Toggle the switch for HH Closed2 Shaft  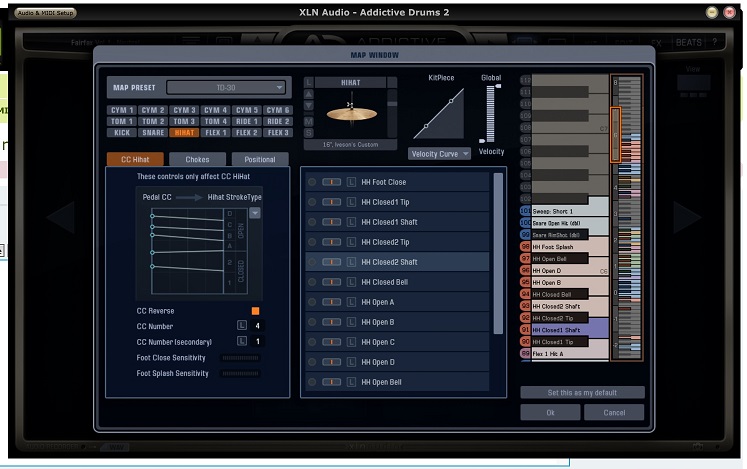pyautogui.click(x=332, y=262)
